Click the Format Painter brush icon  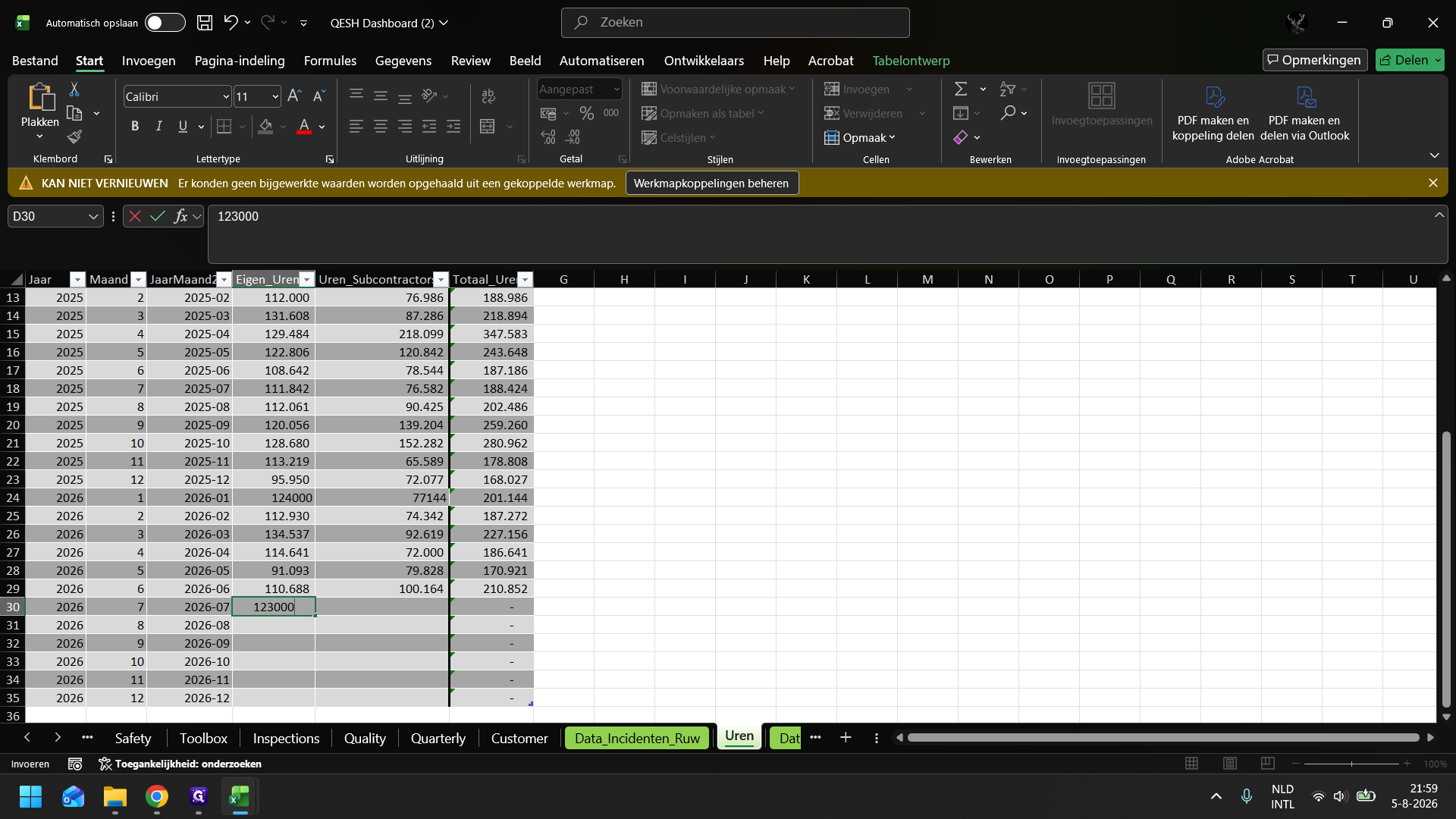[74, 137]
